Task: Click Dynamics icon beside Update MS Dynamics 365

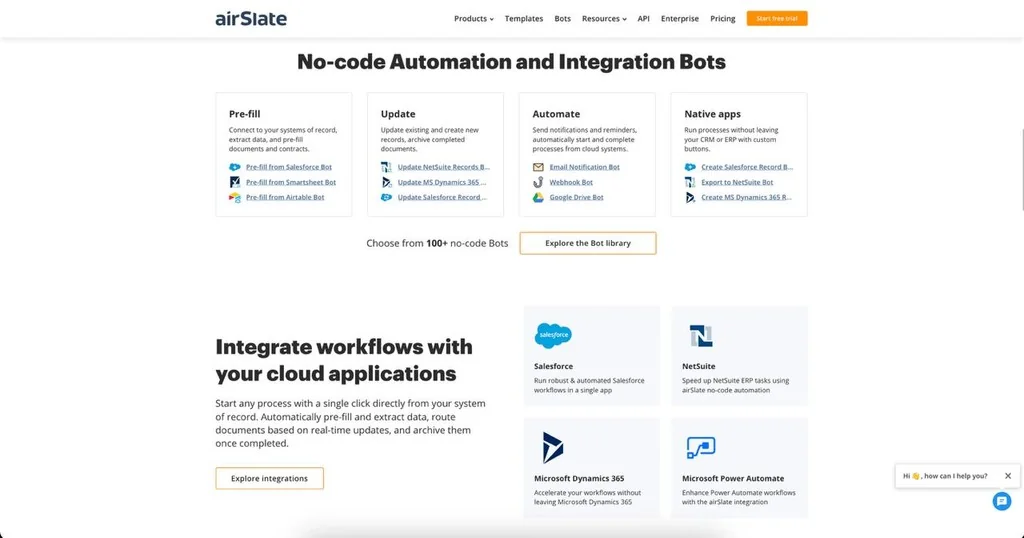Action: 387,182
